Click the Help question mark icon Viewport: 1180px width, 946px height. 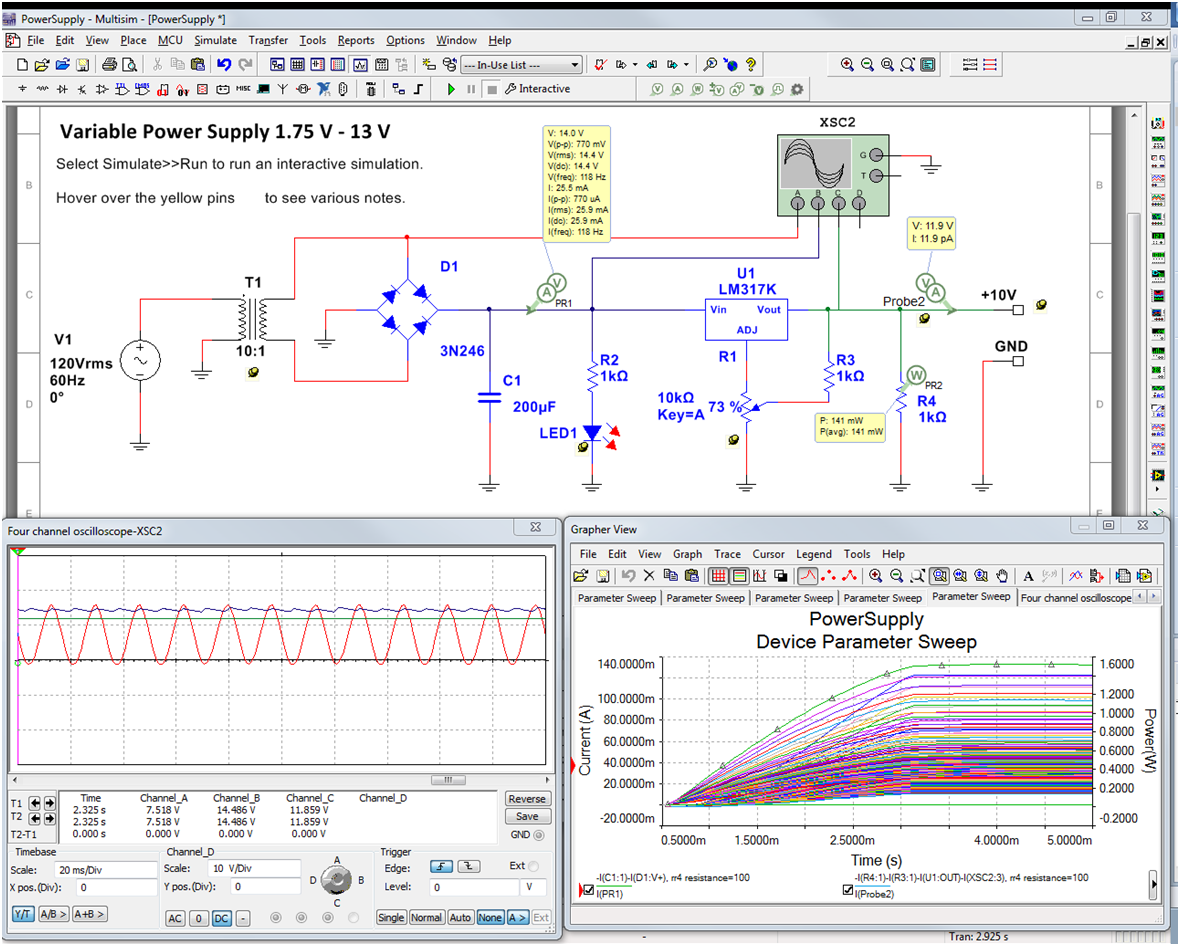click(x=750, y=65)
